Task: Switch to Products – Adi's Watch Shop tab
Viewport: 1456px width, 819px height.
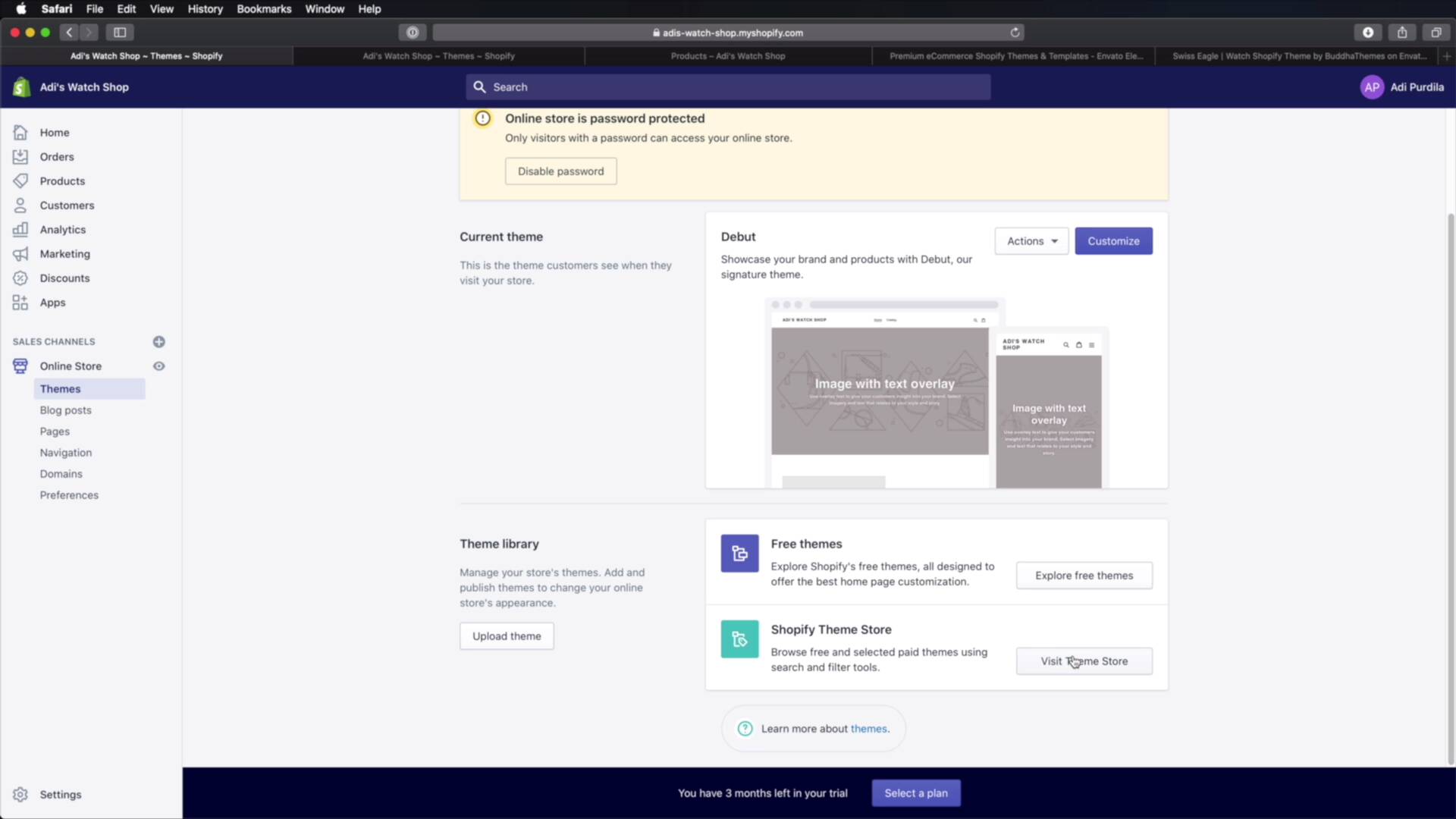Action: [x=727, y=56]
